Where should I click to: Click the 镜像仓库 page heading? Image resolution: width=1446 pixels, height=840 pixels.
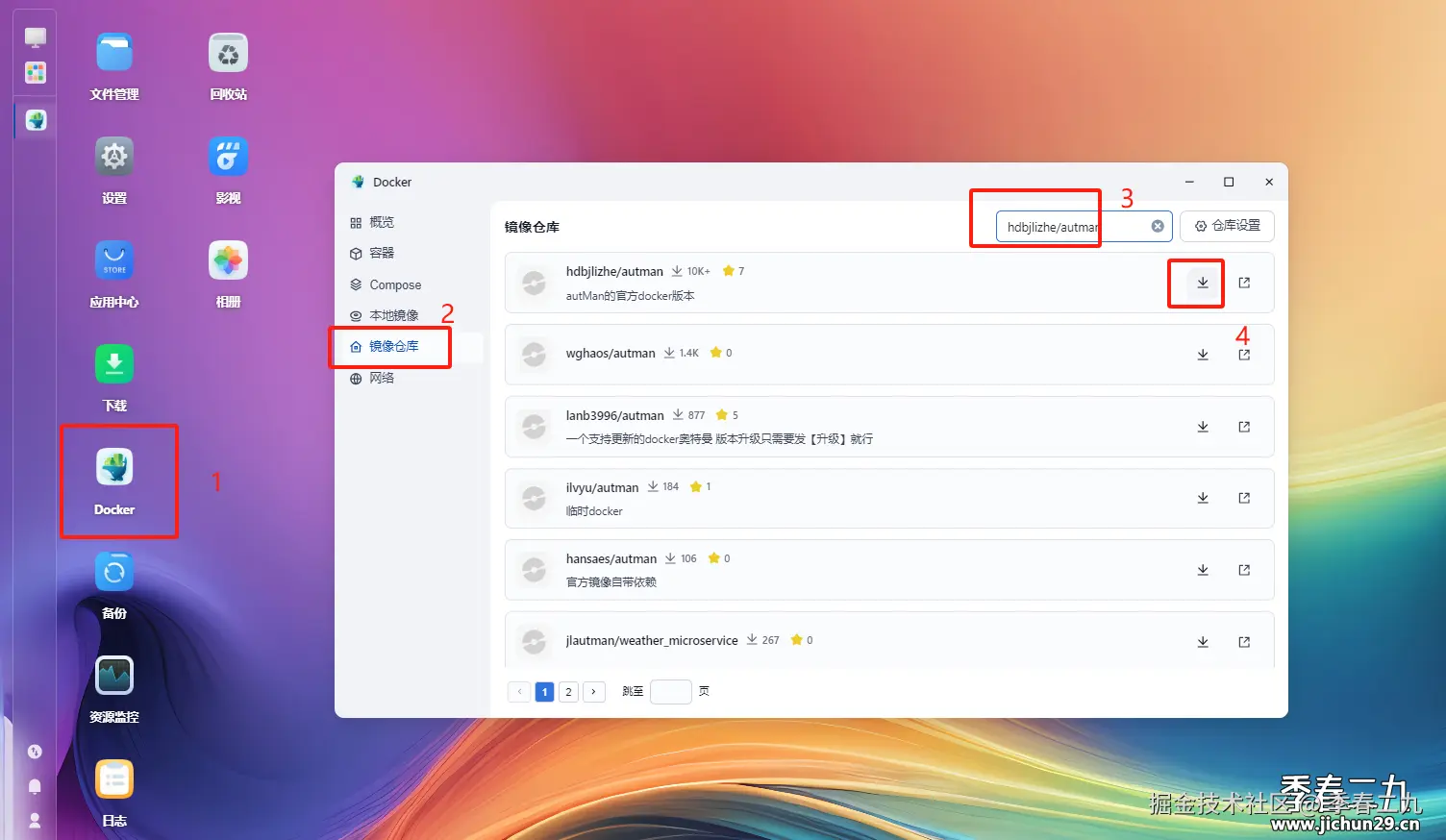532,227
